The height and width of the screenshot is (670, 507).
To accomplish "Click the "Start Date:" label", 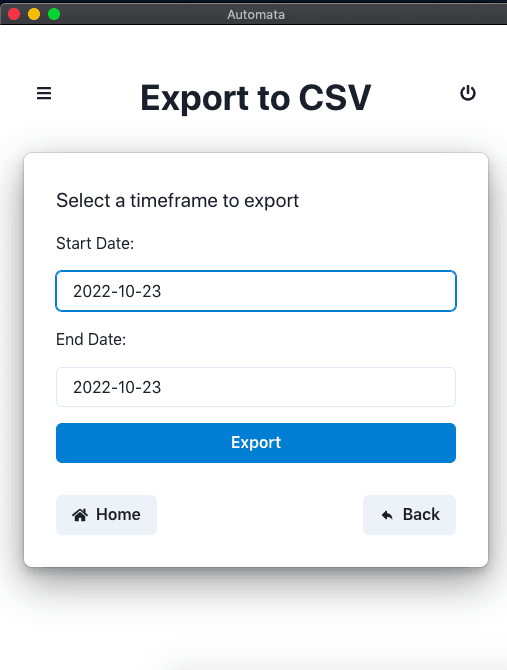I will (95, 243).
